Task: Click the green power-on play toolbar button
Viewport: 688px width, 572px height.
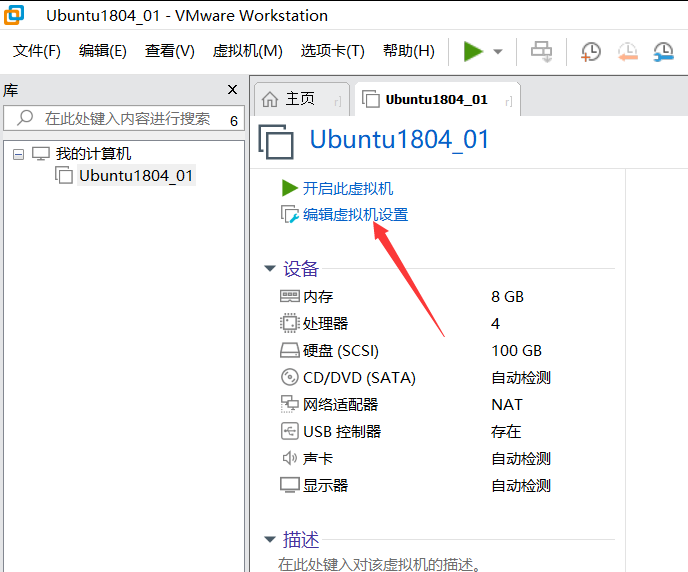Action: (x=473, y=51)
